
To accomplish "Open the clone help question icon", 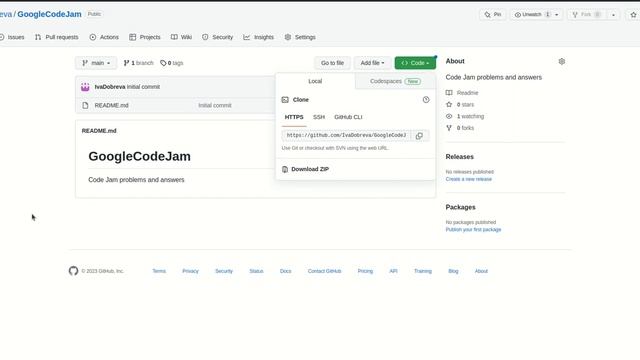I will click(426, 100).
